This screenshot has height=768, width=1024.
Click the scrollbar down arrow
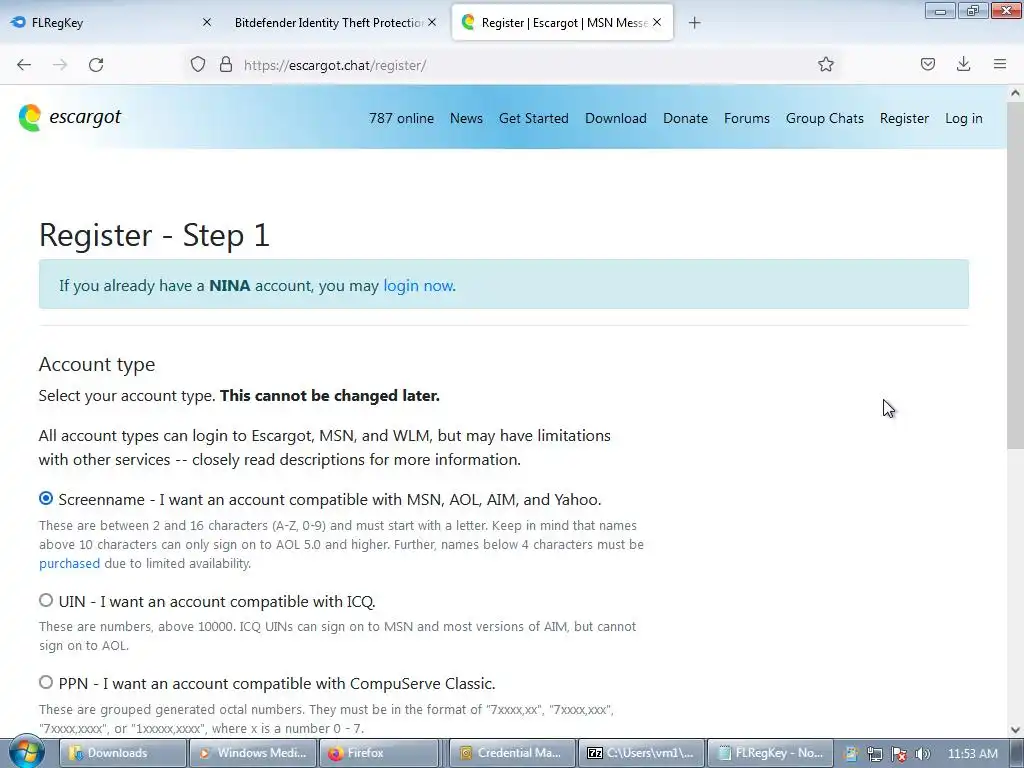[1015, 730]
